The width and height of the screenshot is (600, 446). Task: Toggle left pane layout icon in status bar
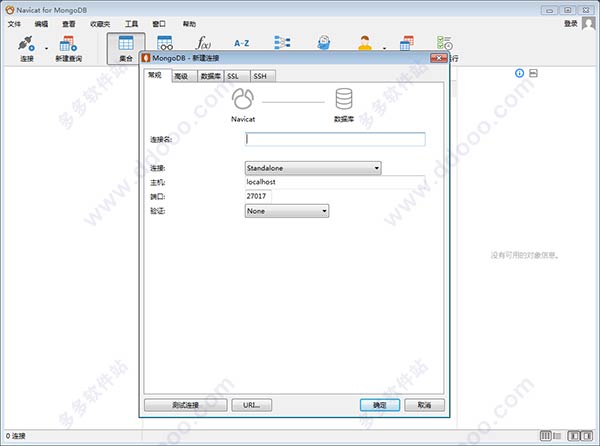(x=574, y=436)
